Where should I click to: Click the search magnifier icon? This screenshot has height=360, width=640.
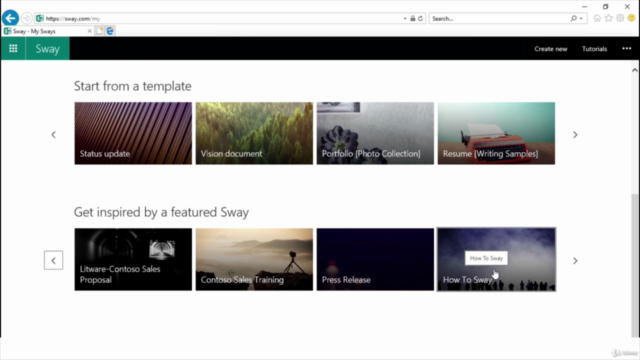click(573, 19)
